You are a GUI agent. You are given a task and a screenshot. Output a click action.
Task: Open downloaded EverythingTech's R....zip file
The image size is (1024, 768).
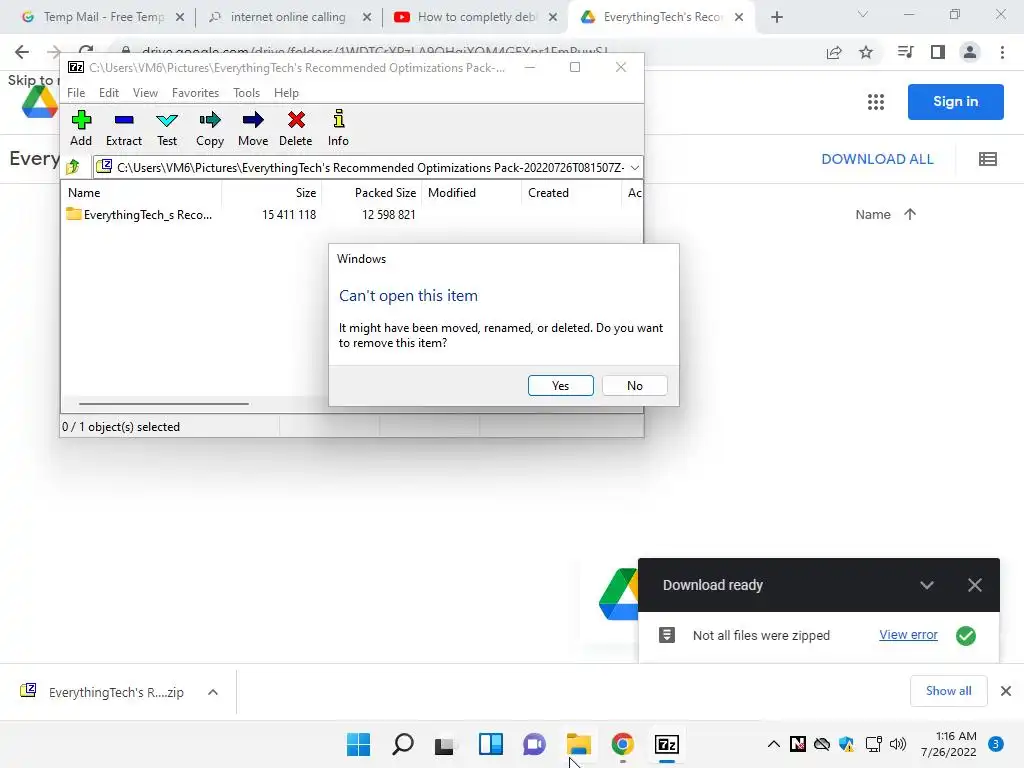[x=103, y=692]
